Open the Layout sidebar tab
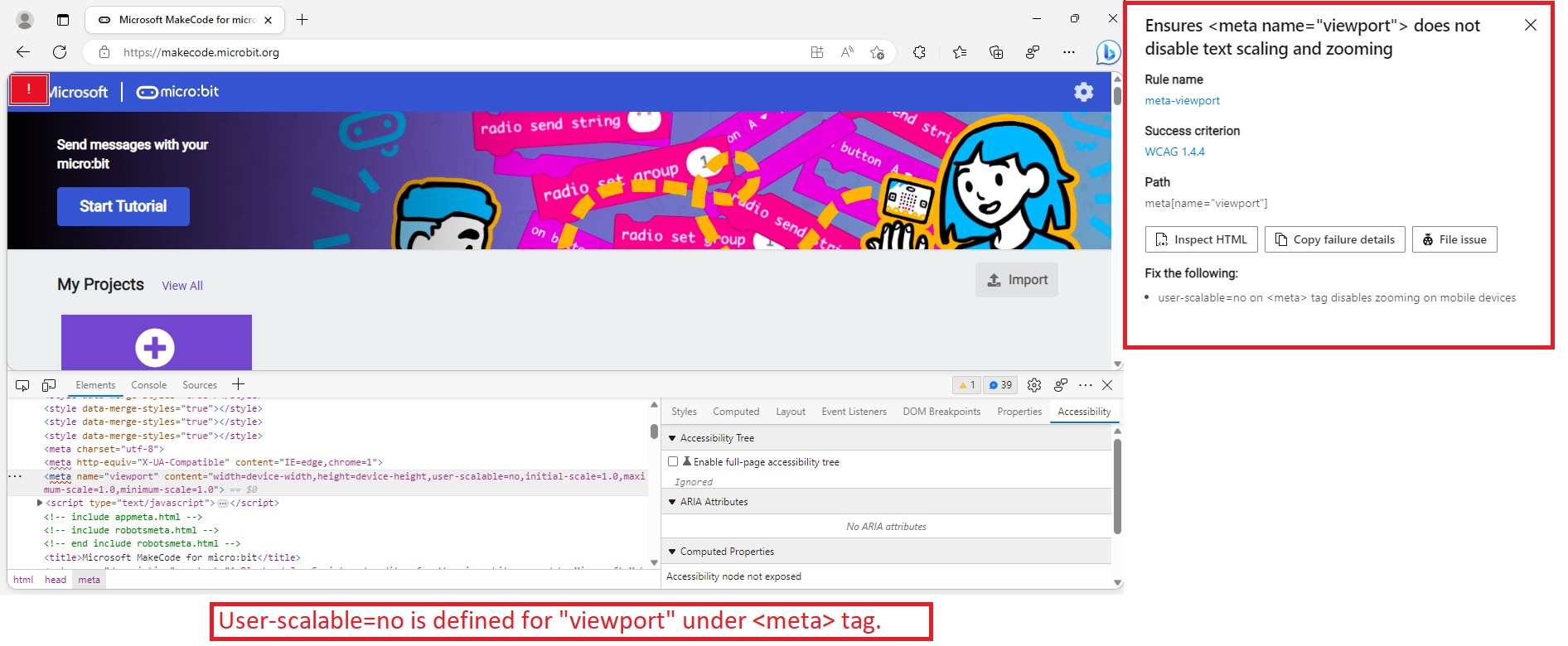The image size is (1568, 646). tap(791, 412)
